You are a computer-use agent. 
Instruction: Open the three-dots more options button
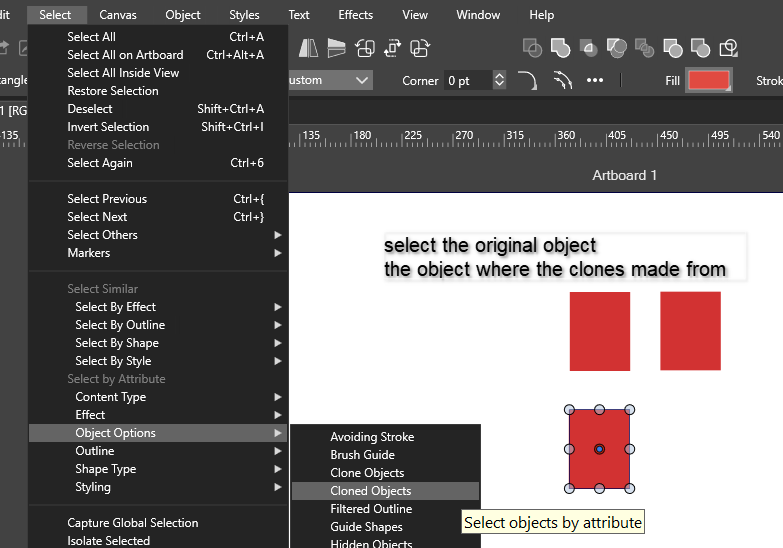(595, 80)
